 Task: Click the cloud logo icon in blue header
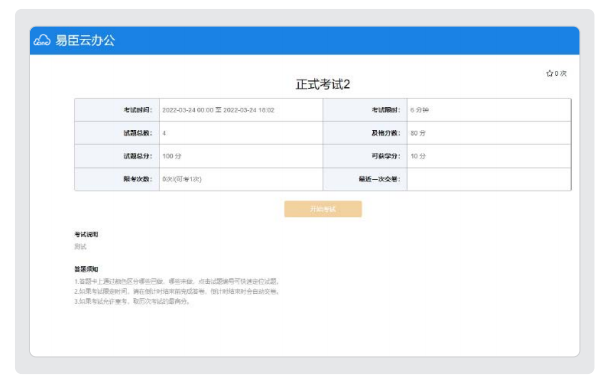pos(42,40)
